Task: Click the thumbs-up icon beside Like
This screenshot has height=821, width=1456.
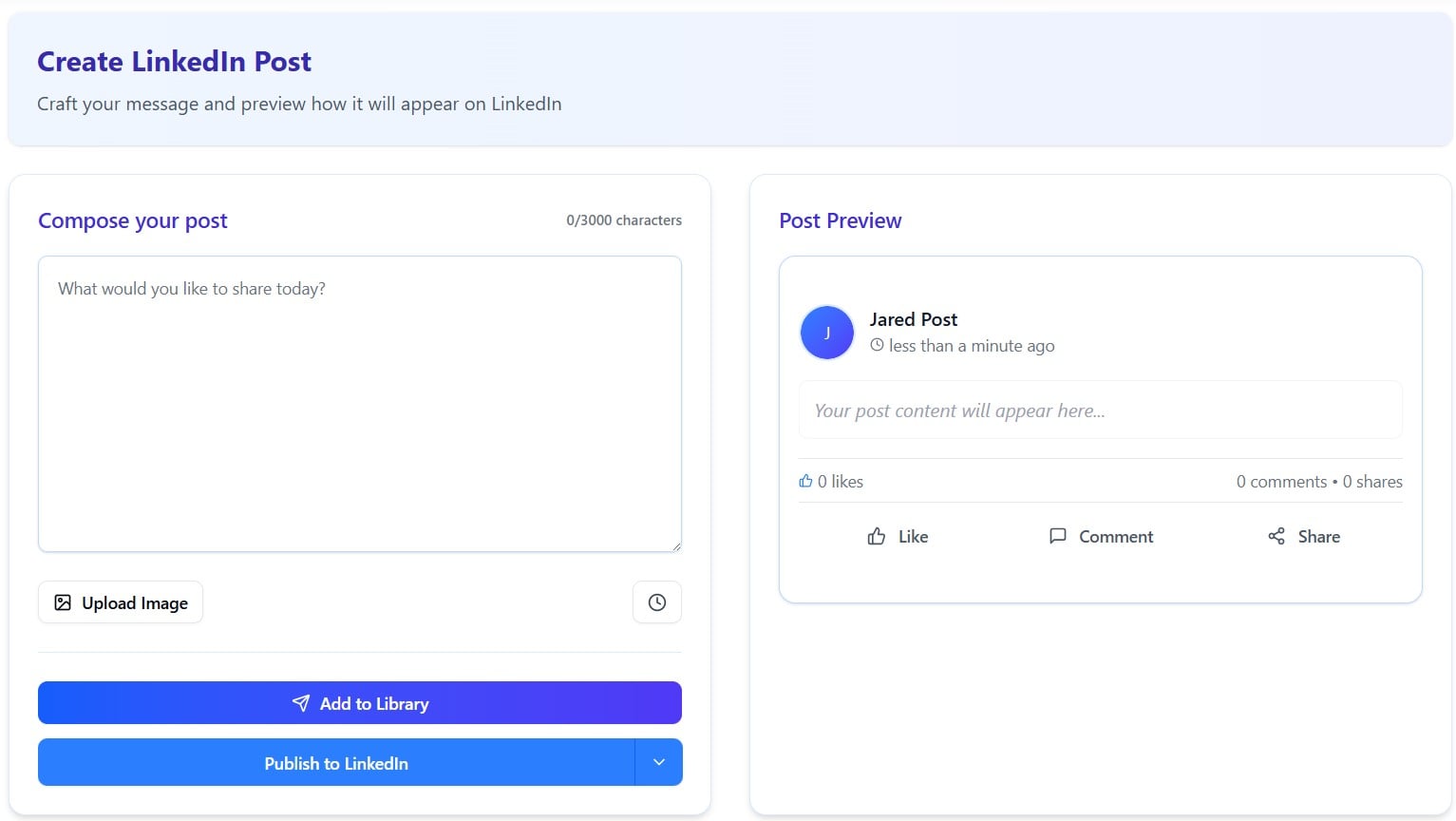Action: (x=876, y=537)
